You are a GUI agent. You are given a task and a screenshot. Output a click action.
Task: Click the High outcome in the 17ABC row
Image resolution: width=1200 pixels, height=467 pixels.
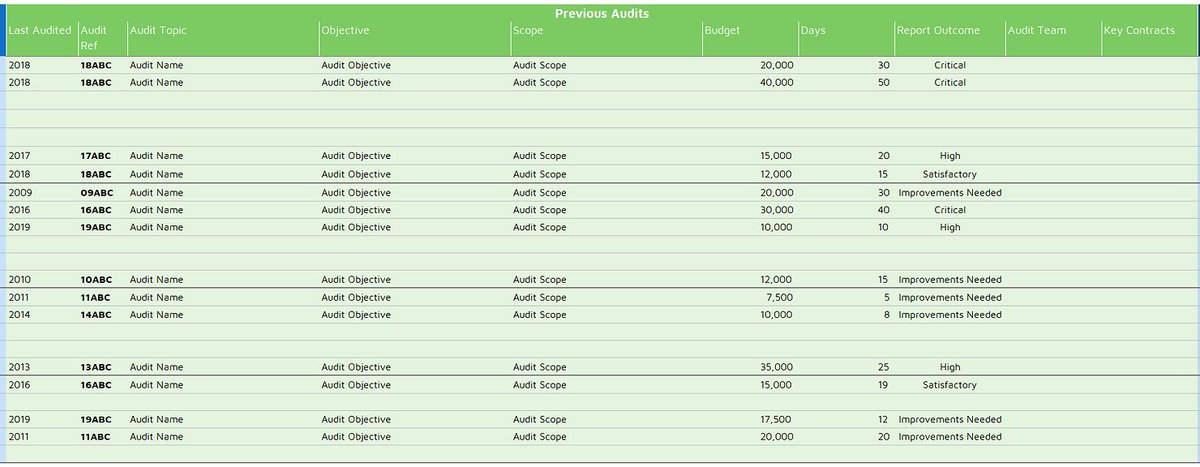[950, 156]
